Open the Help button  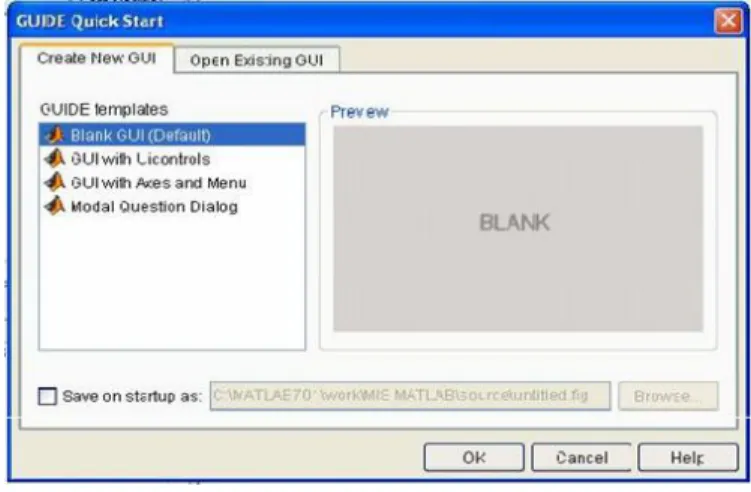(688, 458)
